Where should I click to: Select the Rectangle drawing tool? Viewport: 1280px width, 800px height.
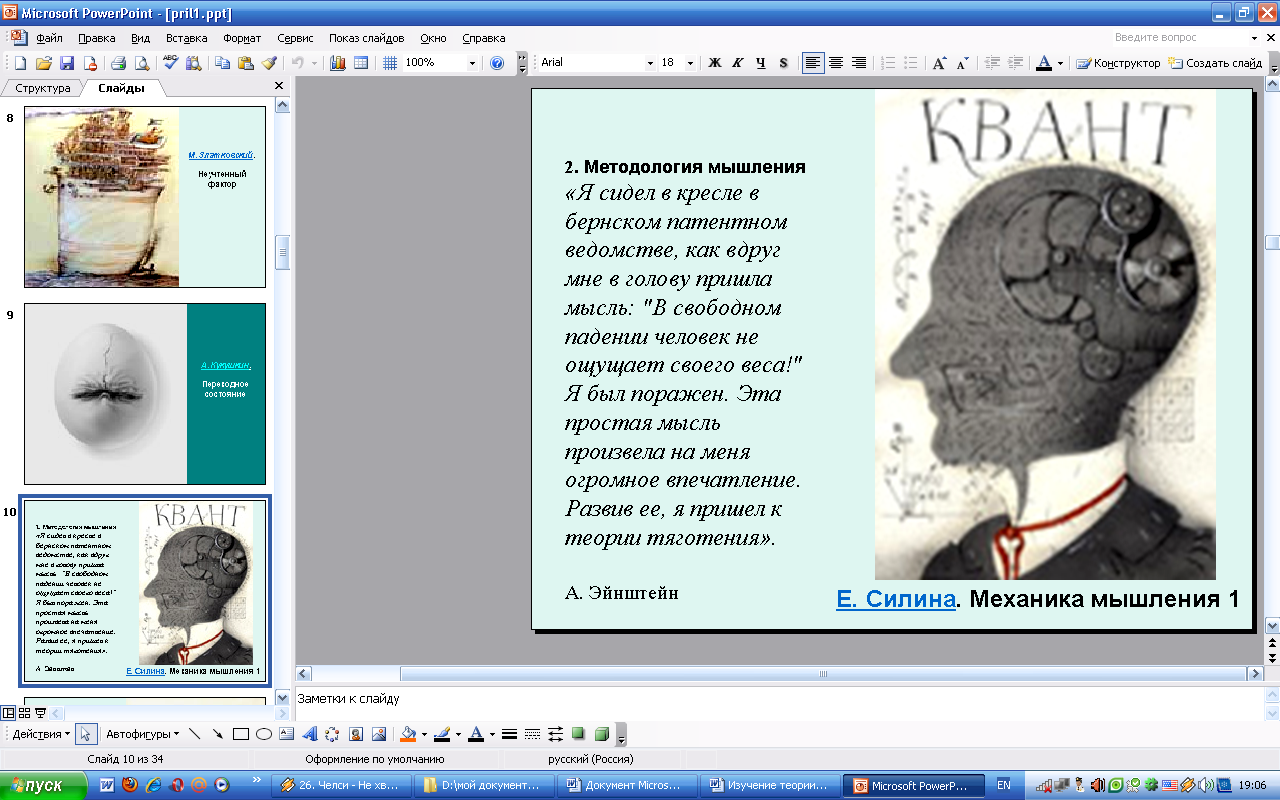click(241, 734)
